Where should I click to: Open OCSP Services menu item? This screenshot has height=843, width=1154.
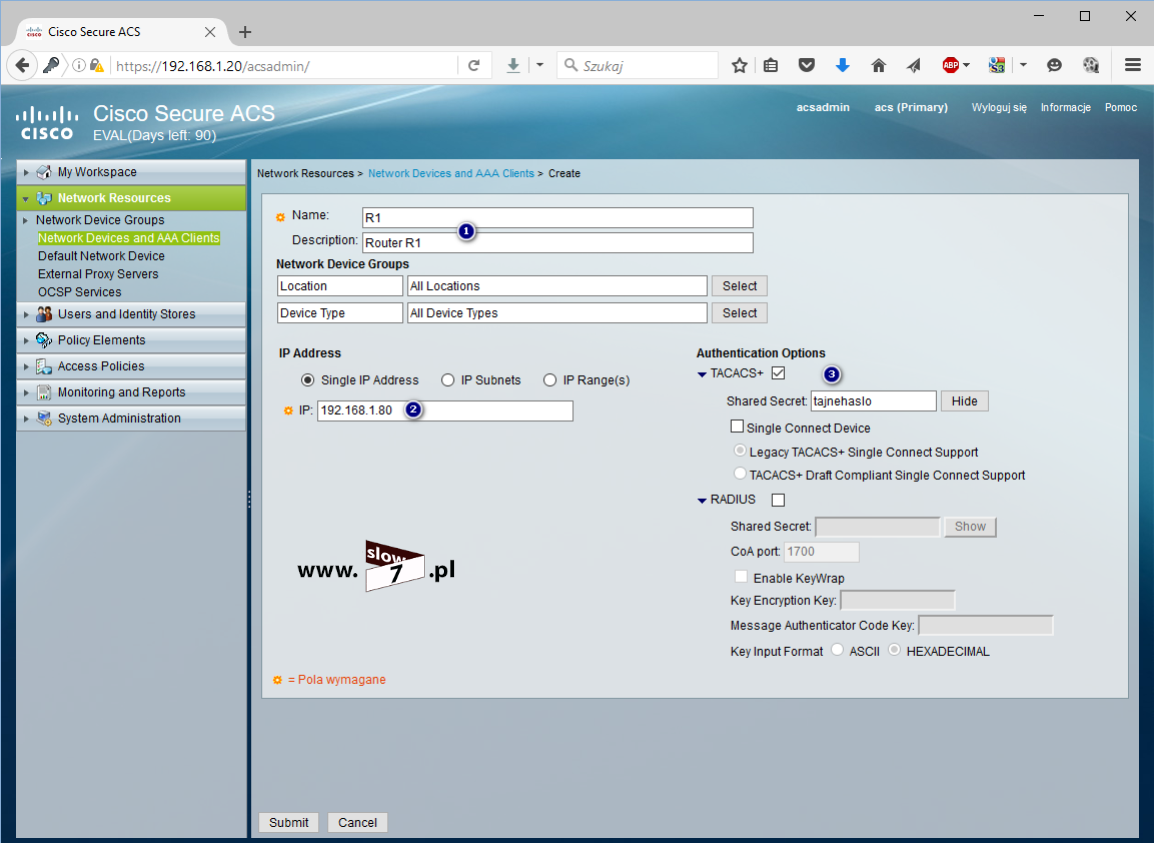79,292
